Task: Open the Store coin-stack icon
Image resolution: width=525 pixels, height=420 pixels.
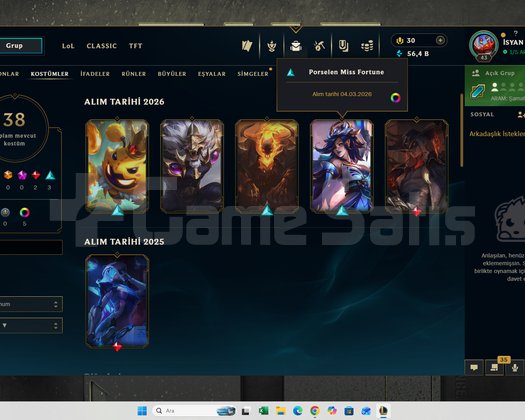Action: point(367,46)
